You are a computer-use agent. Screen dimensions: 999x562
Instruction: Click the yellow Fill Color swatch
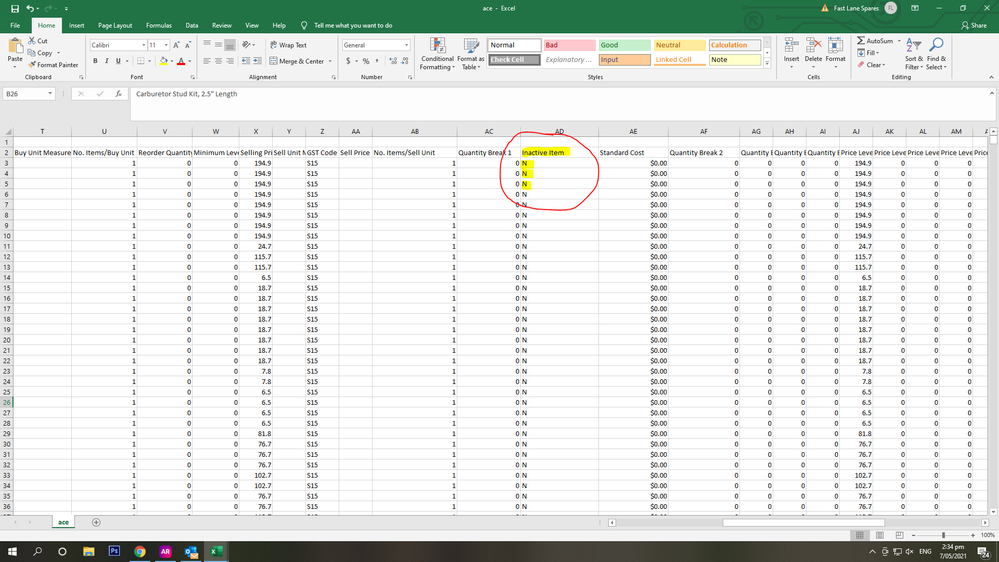coord(163,61)
